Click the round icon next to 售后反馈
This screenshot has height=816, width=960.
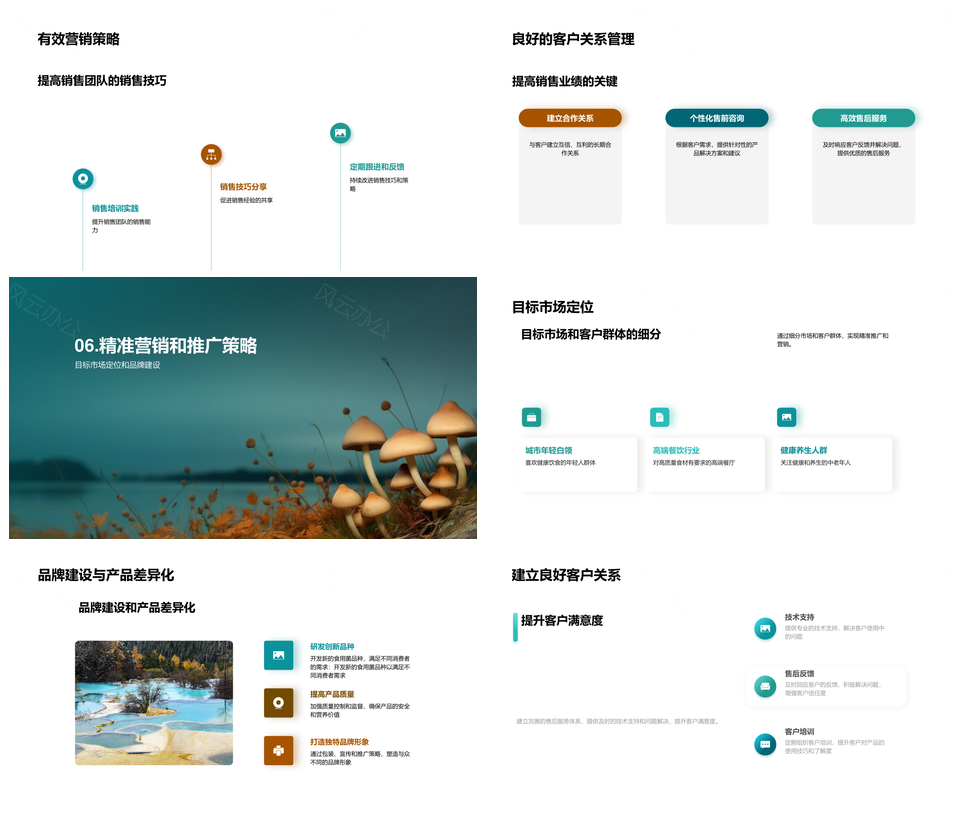pos(765,686)
